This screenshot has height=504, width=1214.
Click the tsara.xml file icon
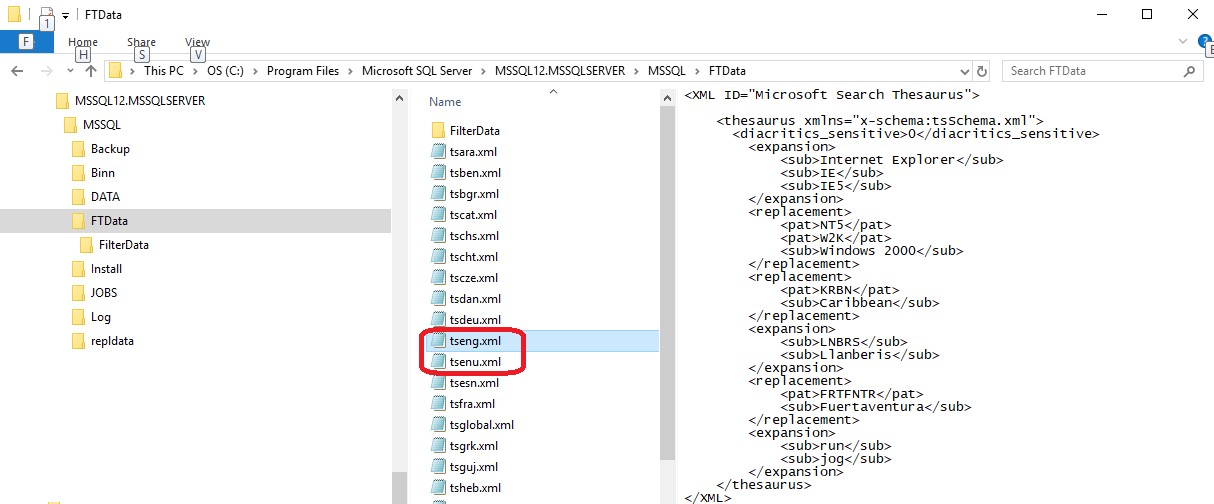coord(438,152)
